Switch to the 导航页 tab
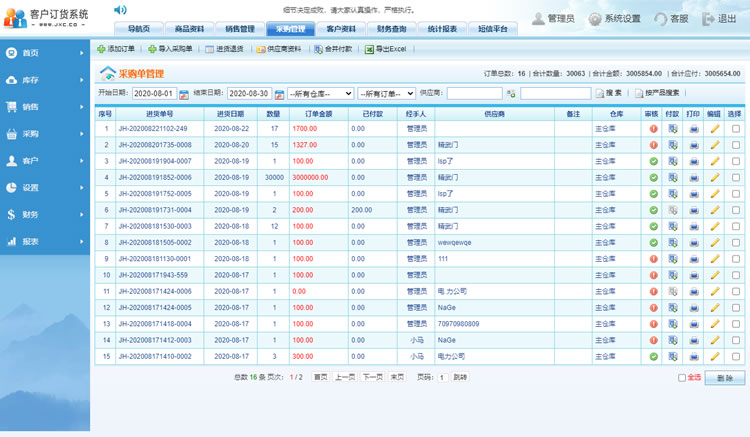 (139, 29)
